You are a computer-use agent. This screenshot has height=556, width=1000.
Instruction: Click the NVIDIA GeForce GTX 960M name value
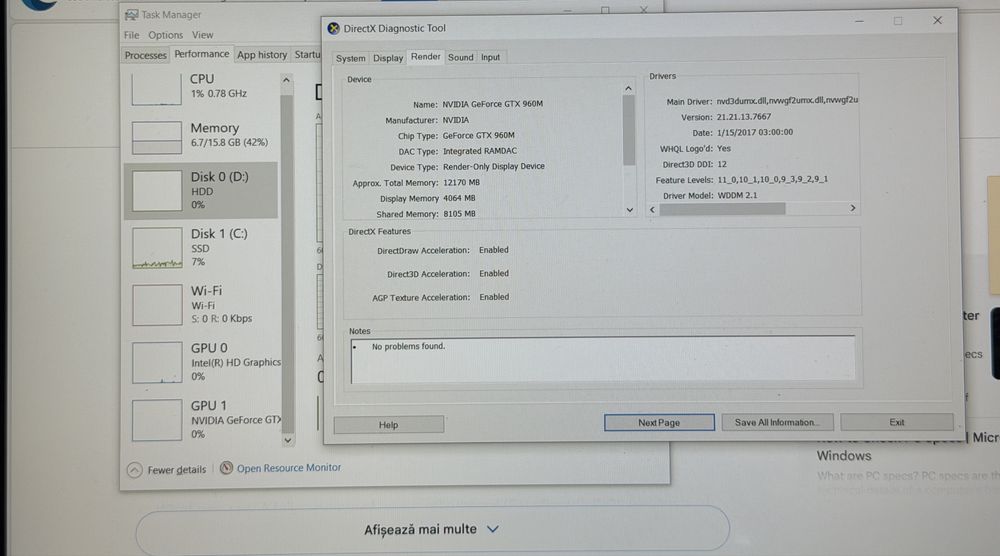click(492, 104)
